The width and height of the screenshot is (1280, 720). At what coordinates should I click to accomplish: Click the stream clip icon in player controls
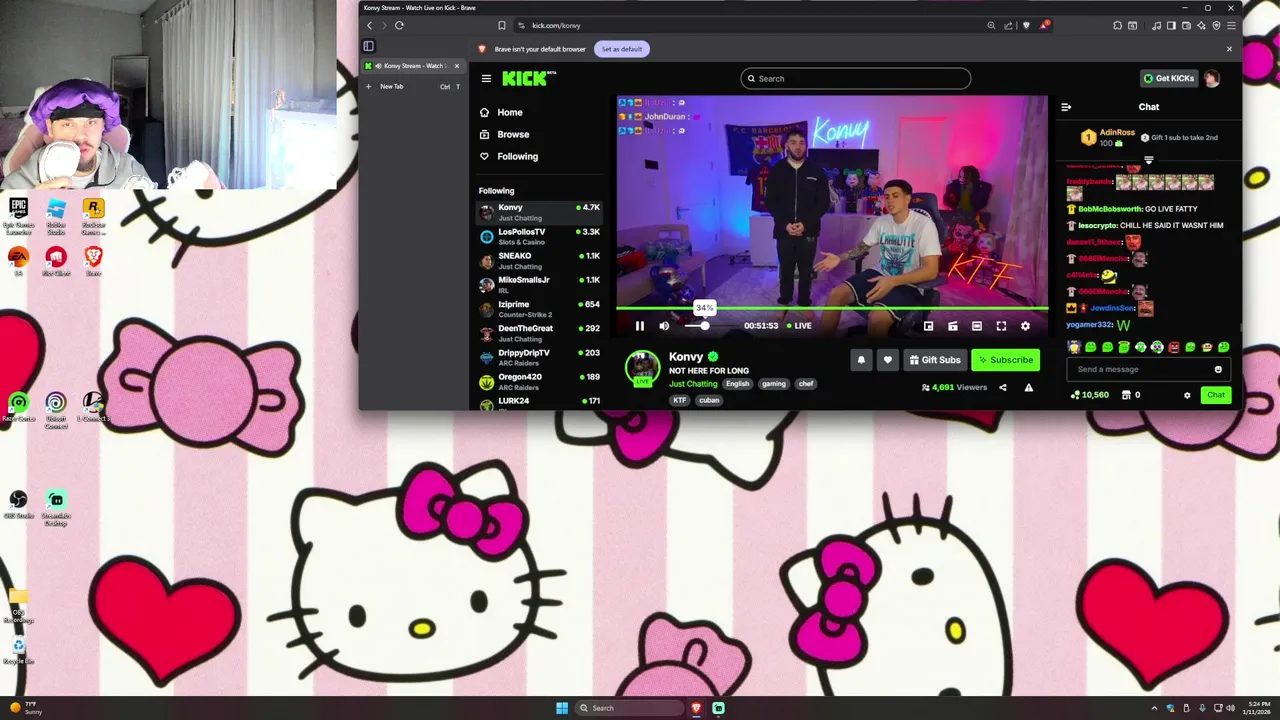953,326
